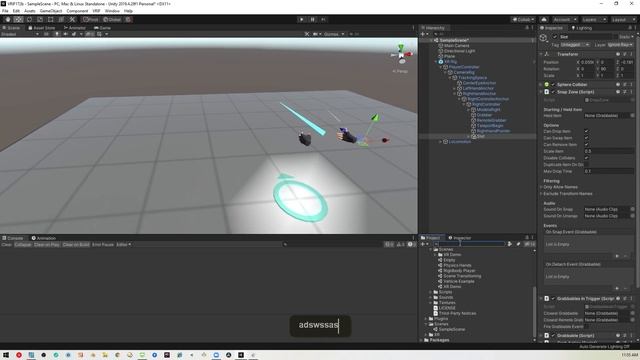Select the Hand tool in toolbar

8,20
